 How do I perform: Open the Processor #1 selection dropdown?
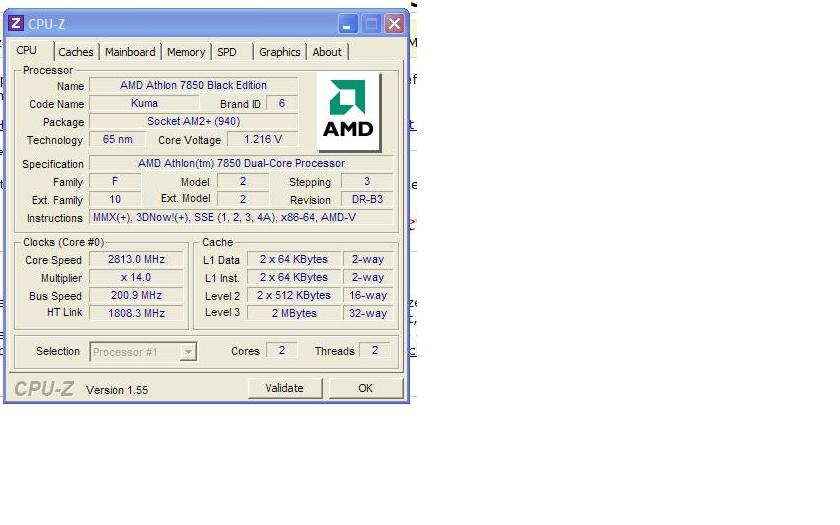pyautogui.click(x=143, y=352)
